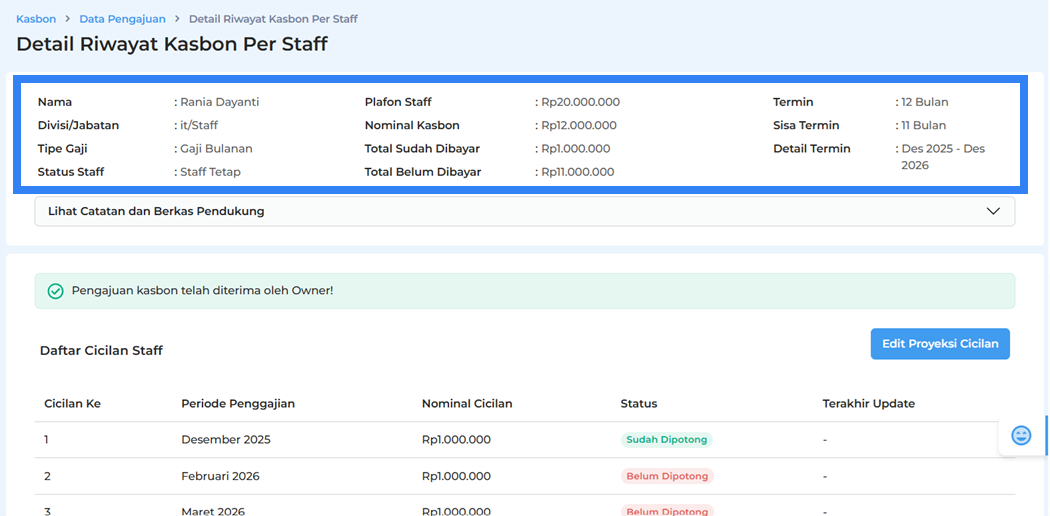Click the page's vertical scrollbar on the right
The width and height of the screenshot is (1050, 516).
pyautogui.click(x=1046, y=435)
